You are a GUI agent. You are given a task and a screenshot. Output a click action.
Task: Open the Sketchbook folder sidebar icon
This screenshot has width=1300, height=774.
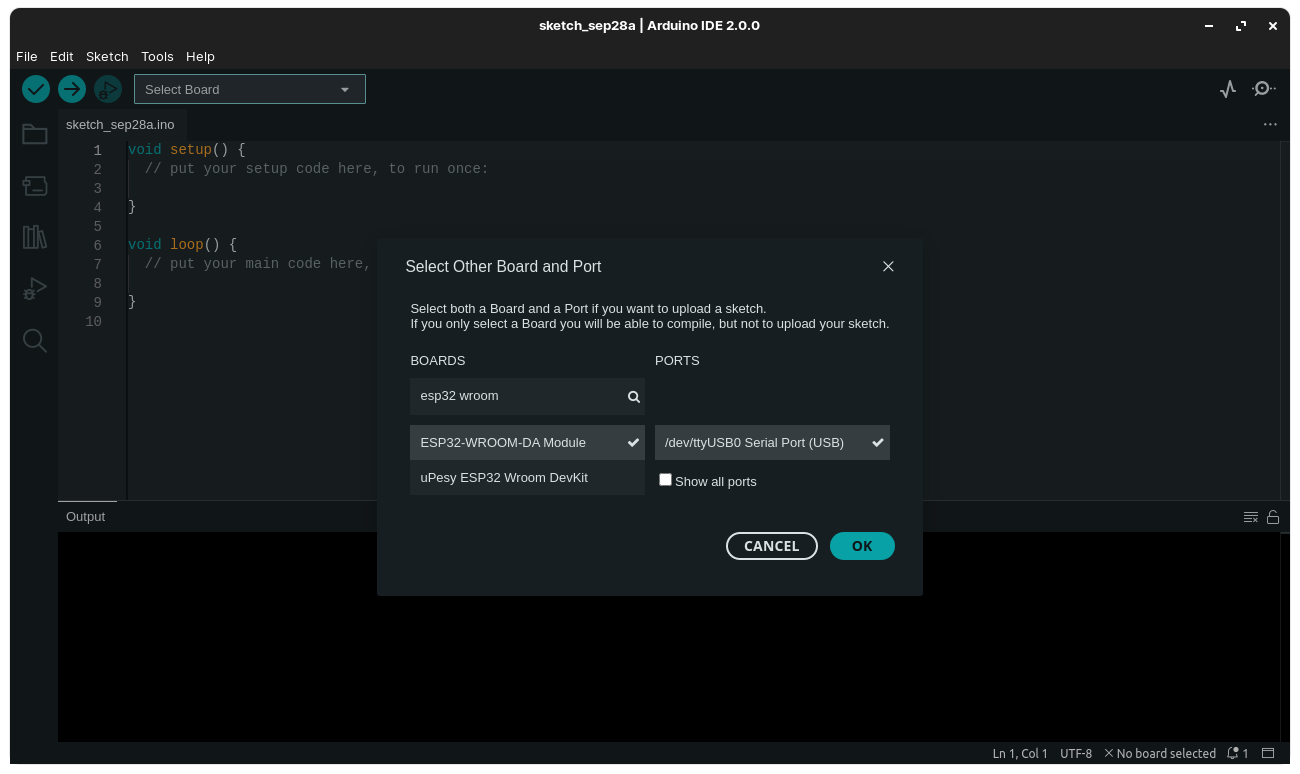point(35,134)
